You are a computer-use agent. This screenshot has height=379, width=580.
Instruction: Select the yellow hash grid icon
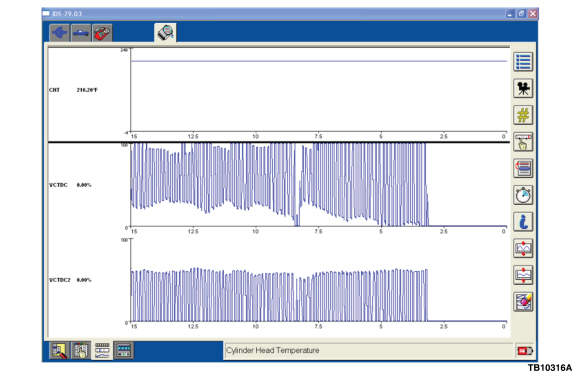tap(523, 115)
